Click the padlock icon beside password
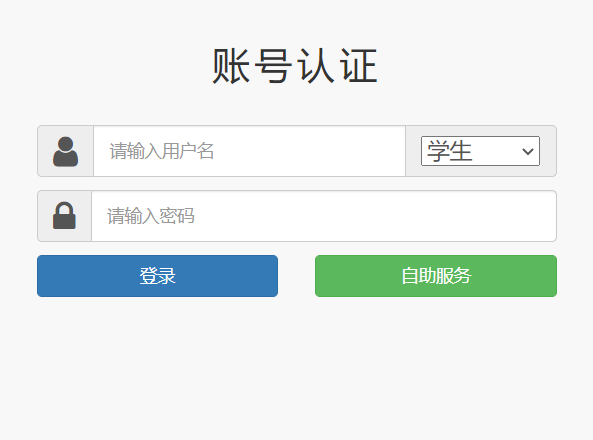The image size is (593, 440). tap(64, 216)
